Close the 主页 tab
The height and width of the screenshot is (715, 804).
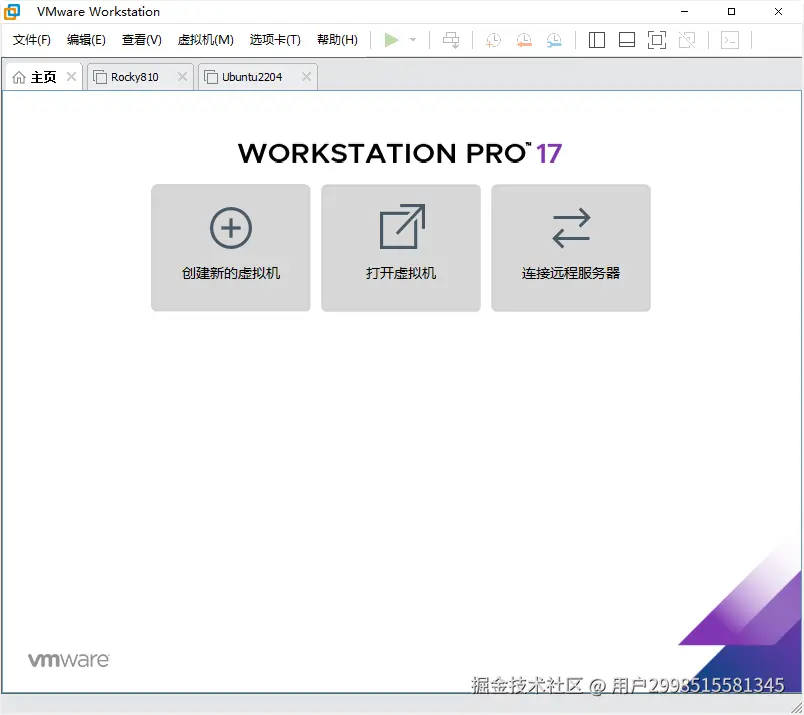pos(71,77)
